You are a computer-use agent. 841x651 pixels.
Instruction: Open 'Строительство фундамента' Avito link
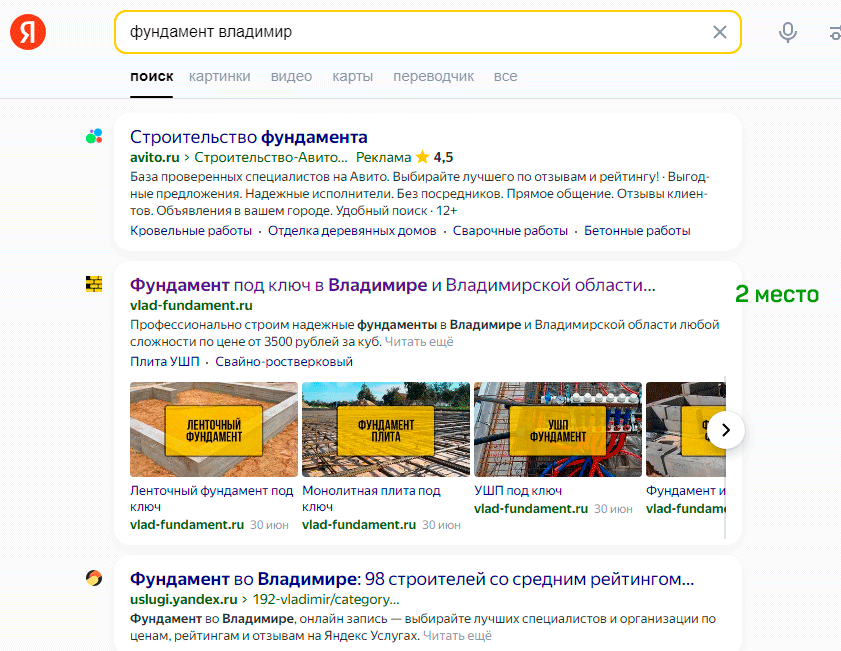coord(249,137)
